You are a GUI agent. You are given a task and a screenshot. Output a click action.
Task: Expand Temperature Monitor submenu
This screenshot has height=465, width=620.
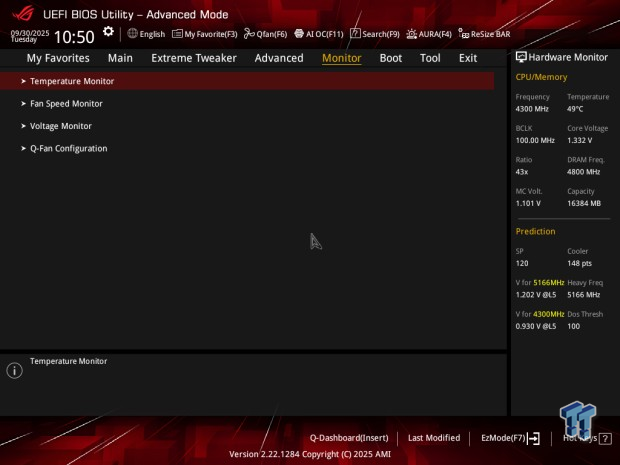click(72, 81)
